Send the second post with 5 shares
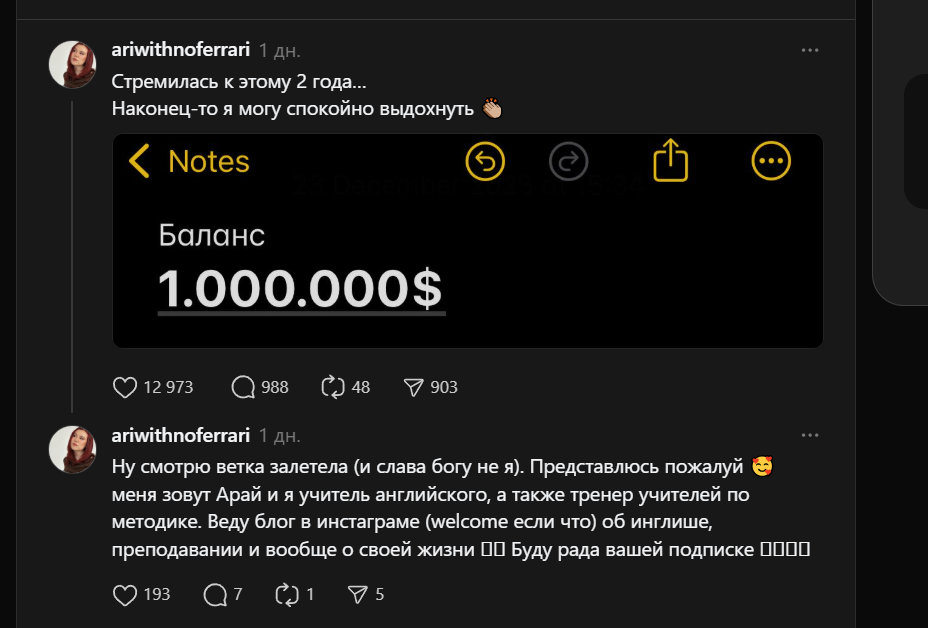This screenshot has height=628, width=928. 357,595
